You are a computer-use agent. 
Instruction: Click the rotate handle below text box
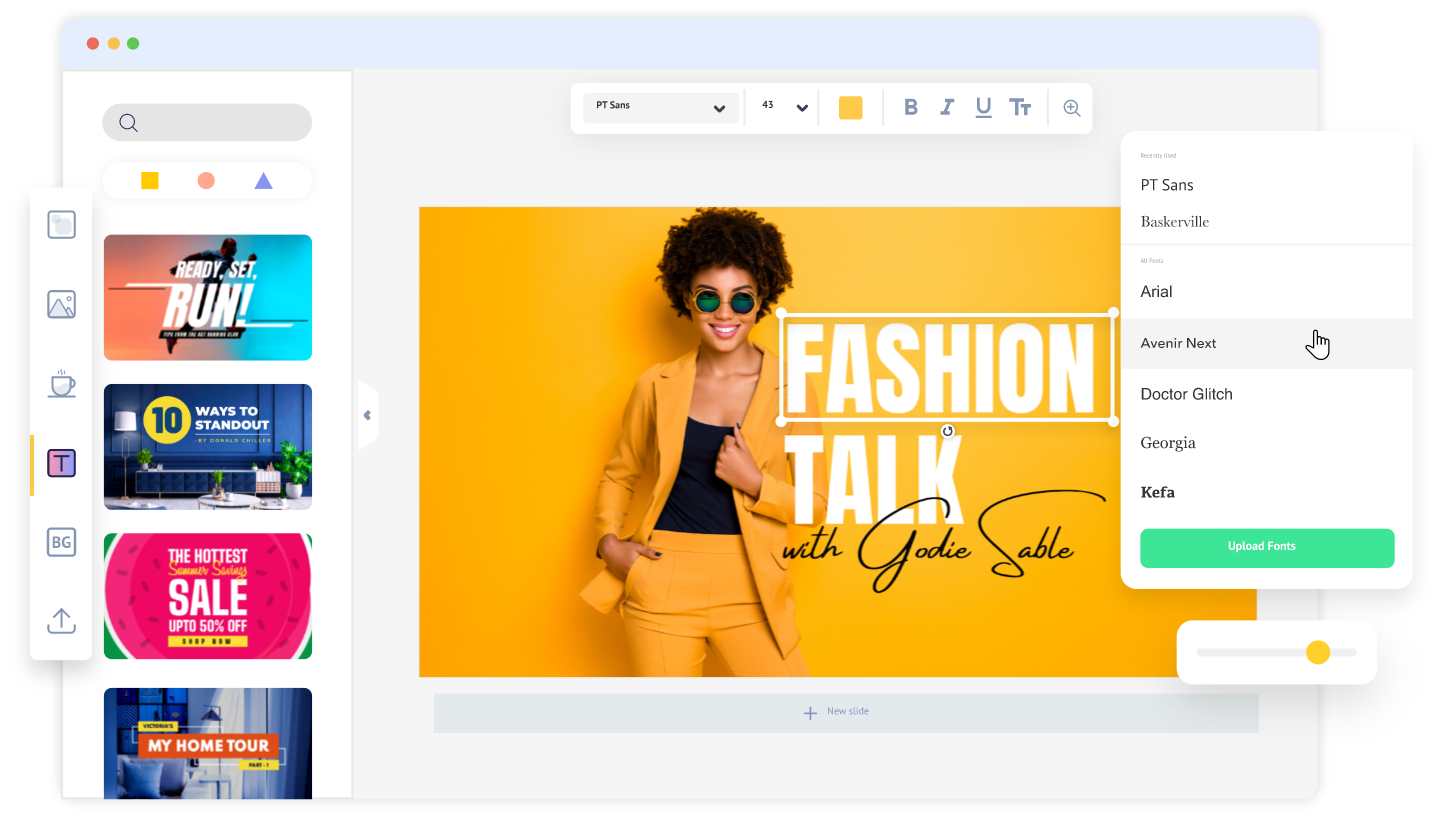[947, 431]
